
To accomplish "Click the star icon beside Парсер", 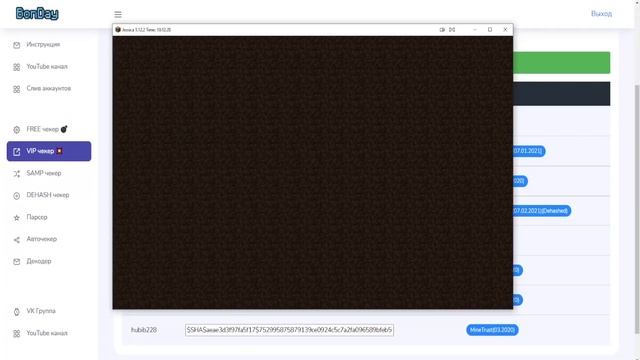I will click(16, 218).
